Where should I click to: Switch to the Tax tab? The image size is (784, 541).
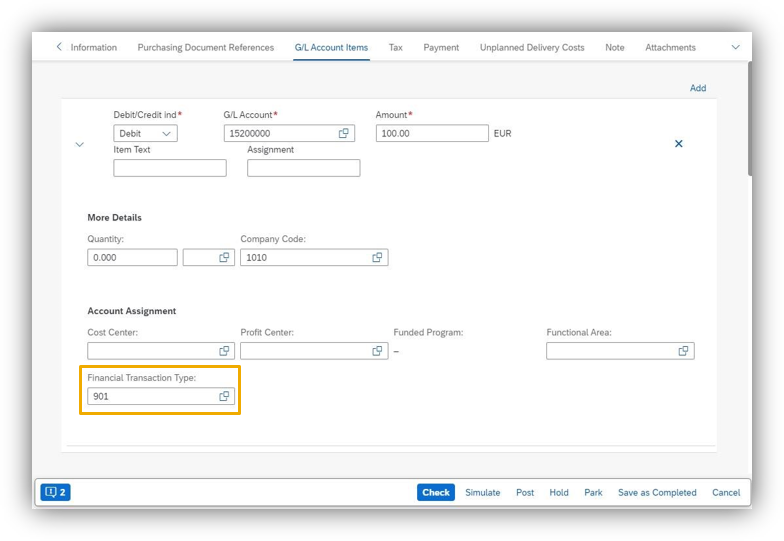click(396, 47)
